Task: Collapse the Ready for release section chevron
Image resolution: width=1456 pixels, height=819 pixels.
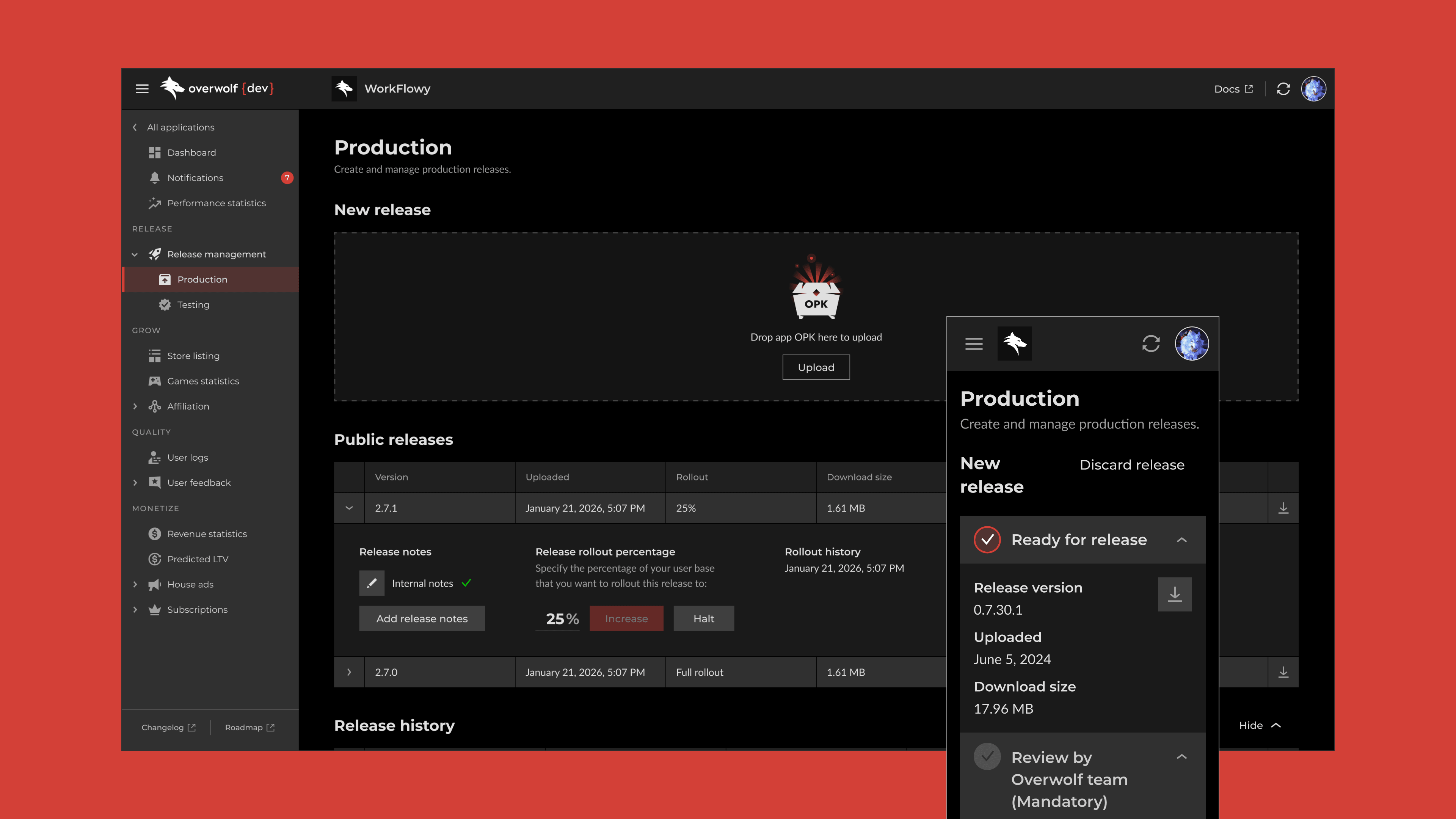Action: [1181, 540]
